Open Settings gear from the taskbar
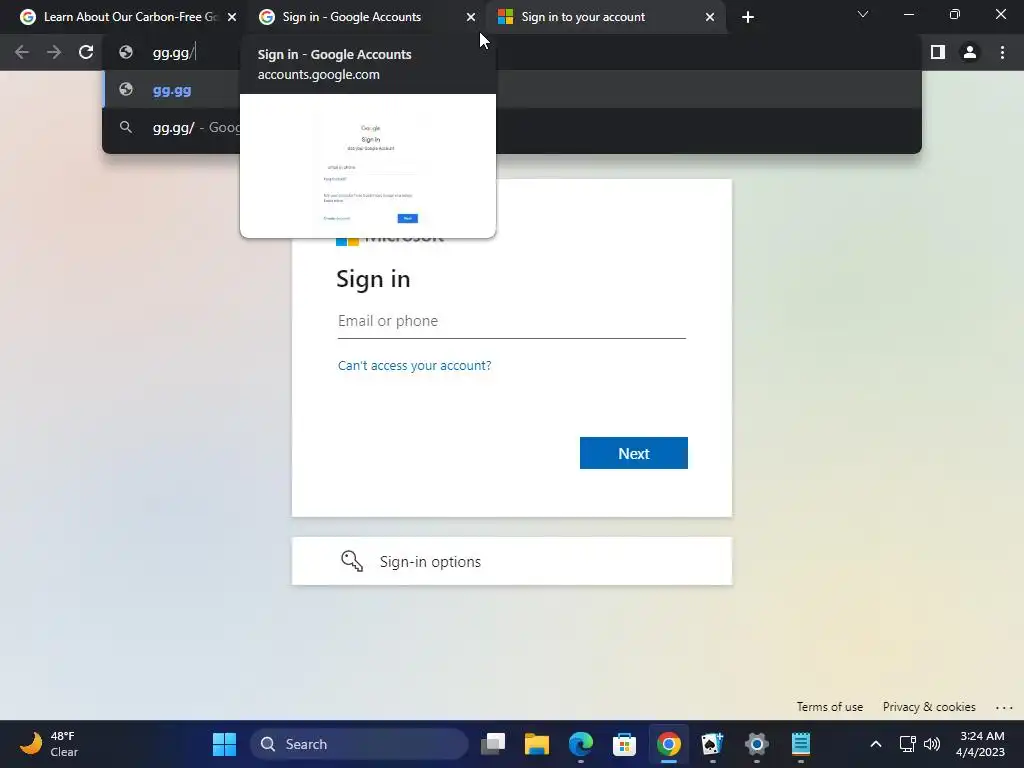 point(756,744)
